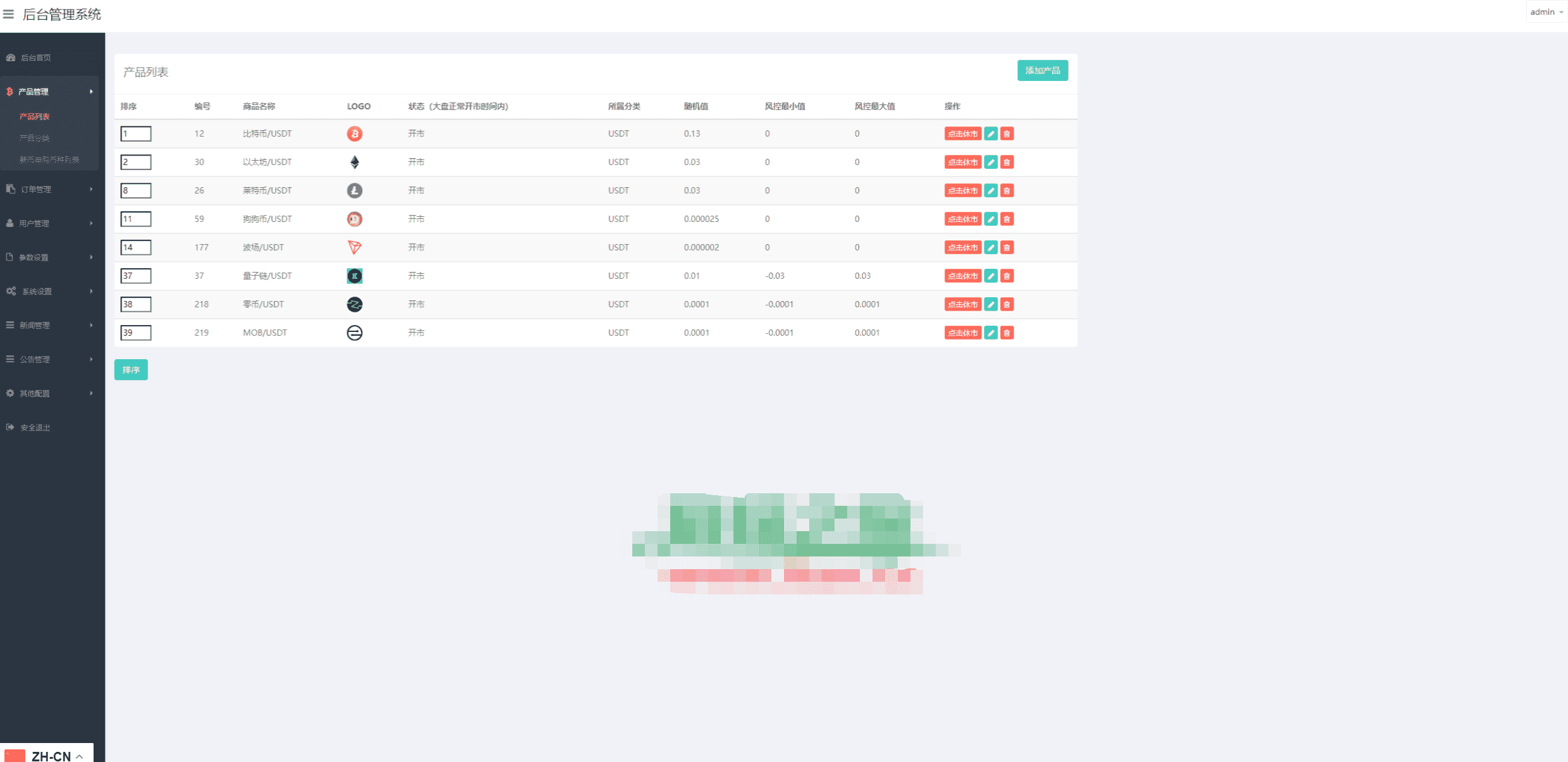Click the hamburger menu icon in header
Screen dimensions: 1568x762
(8, 14)
